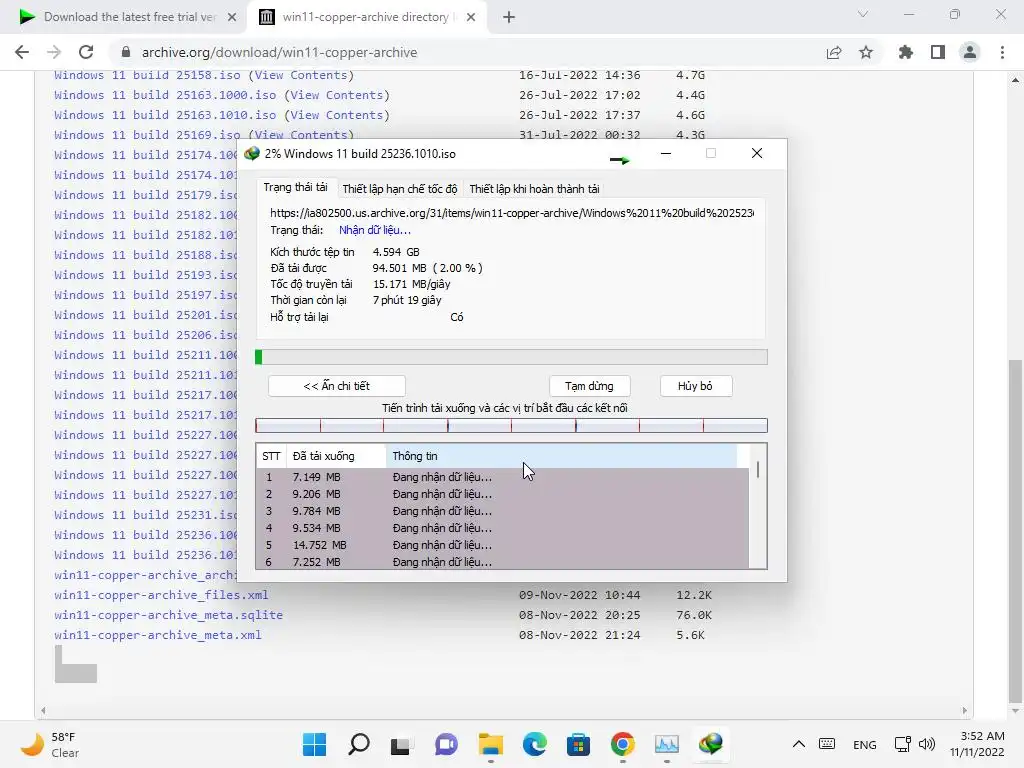1024x768 pixels.
Task: Open win11-copper-archive_files.xml link
Action: (161, 595)
